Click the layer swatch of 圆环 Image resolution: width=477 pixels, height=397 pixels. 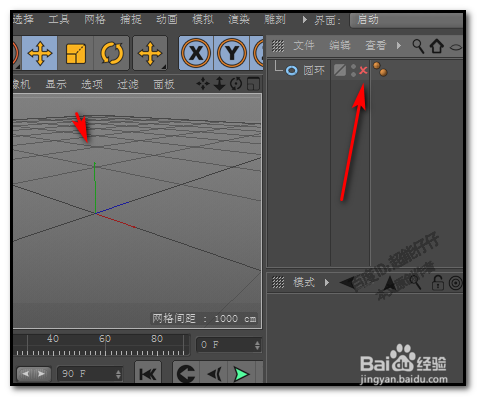(x=340, y=70)
